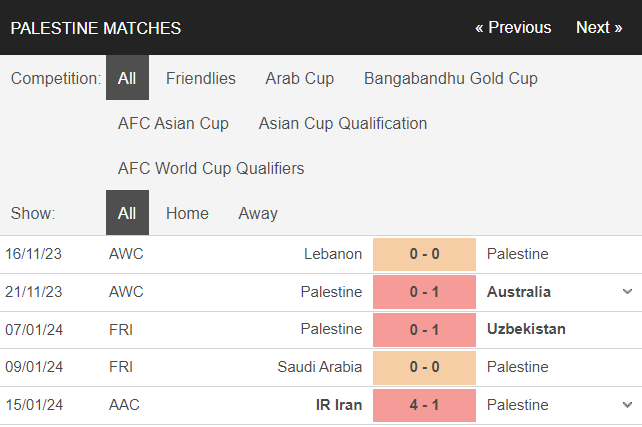The height and width of the screenshot is (427, 642).
Task: Show Away matches only
Action: point(258,213)
